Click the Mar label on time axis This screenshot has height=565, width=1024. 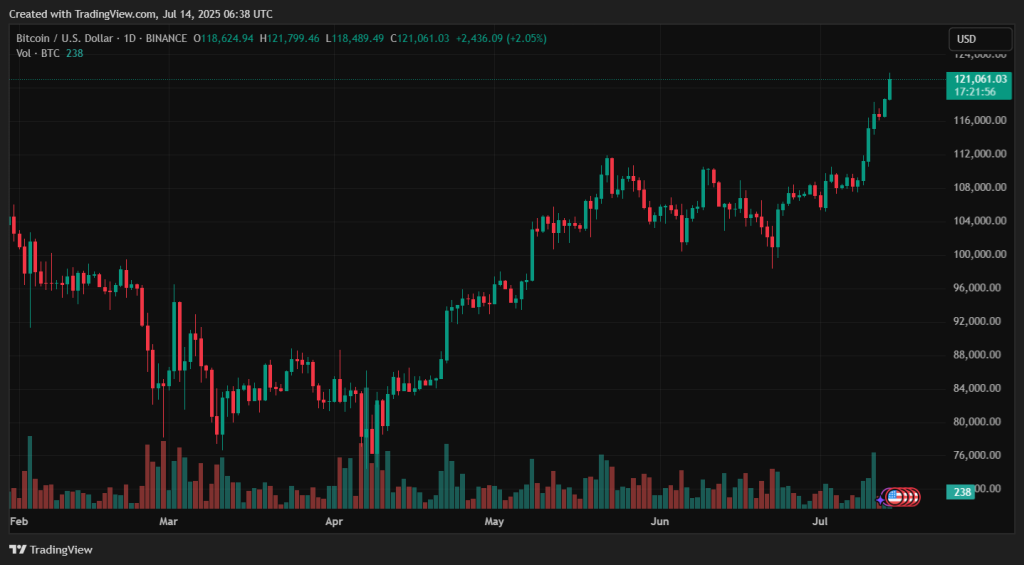click(167, 522)
